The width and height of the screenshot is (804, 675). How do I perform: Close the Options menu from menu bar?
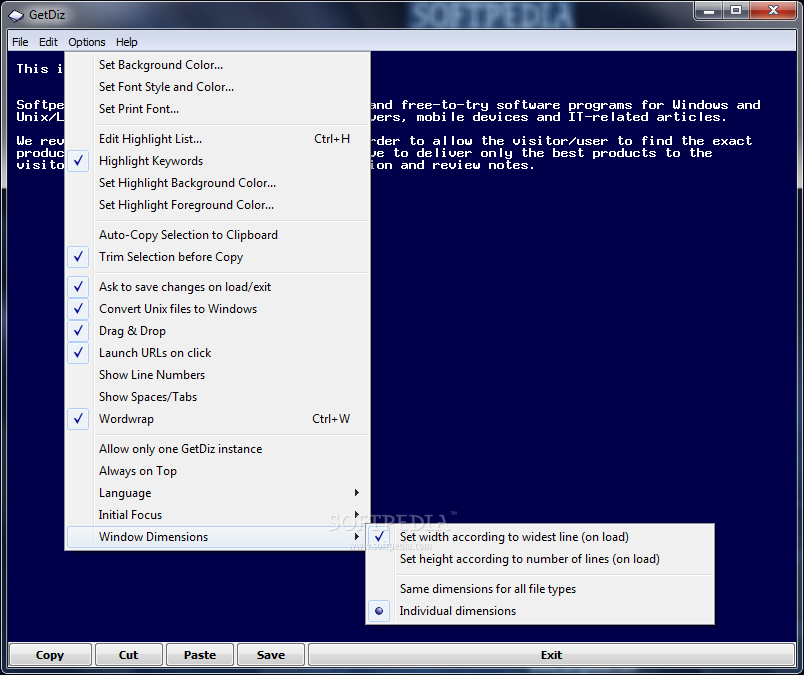[x=87, y=42]
